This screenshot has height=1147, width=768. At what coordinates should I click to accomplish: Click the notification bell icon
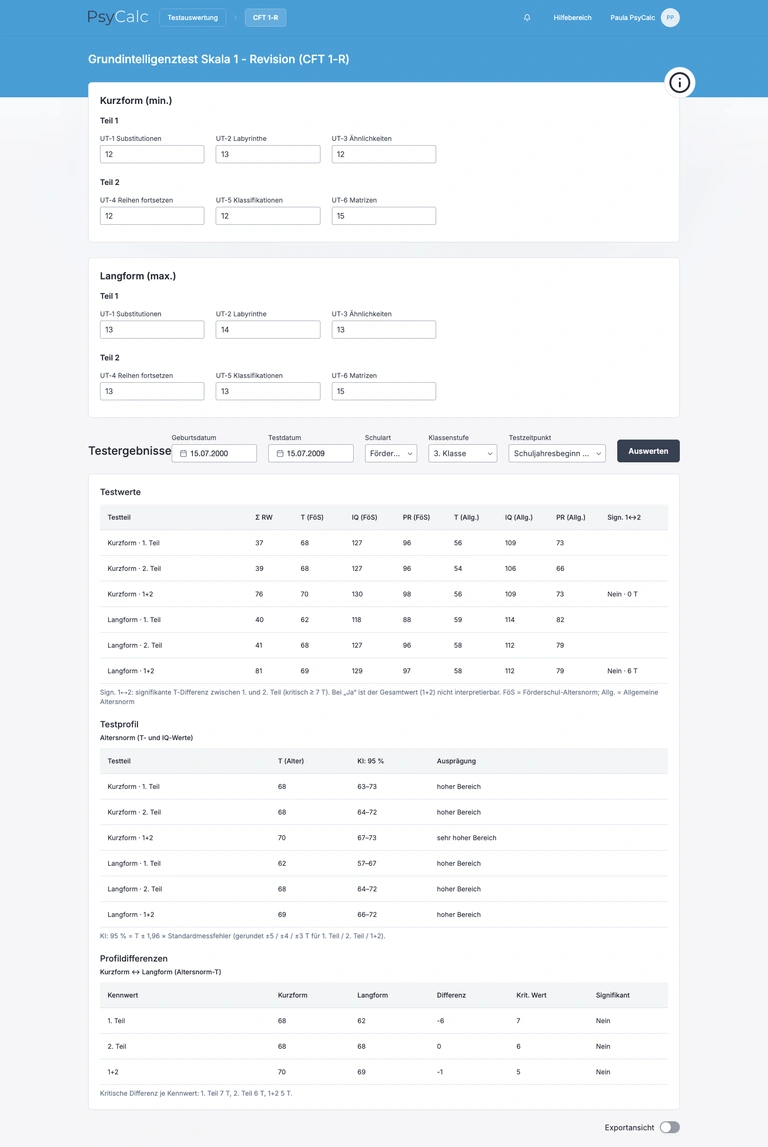[527, 18]
